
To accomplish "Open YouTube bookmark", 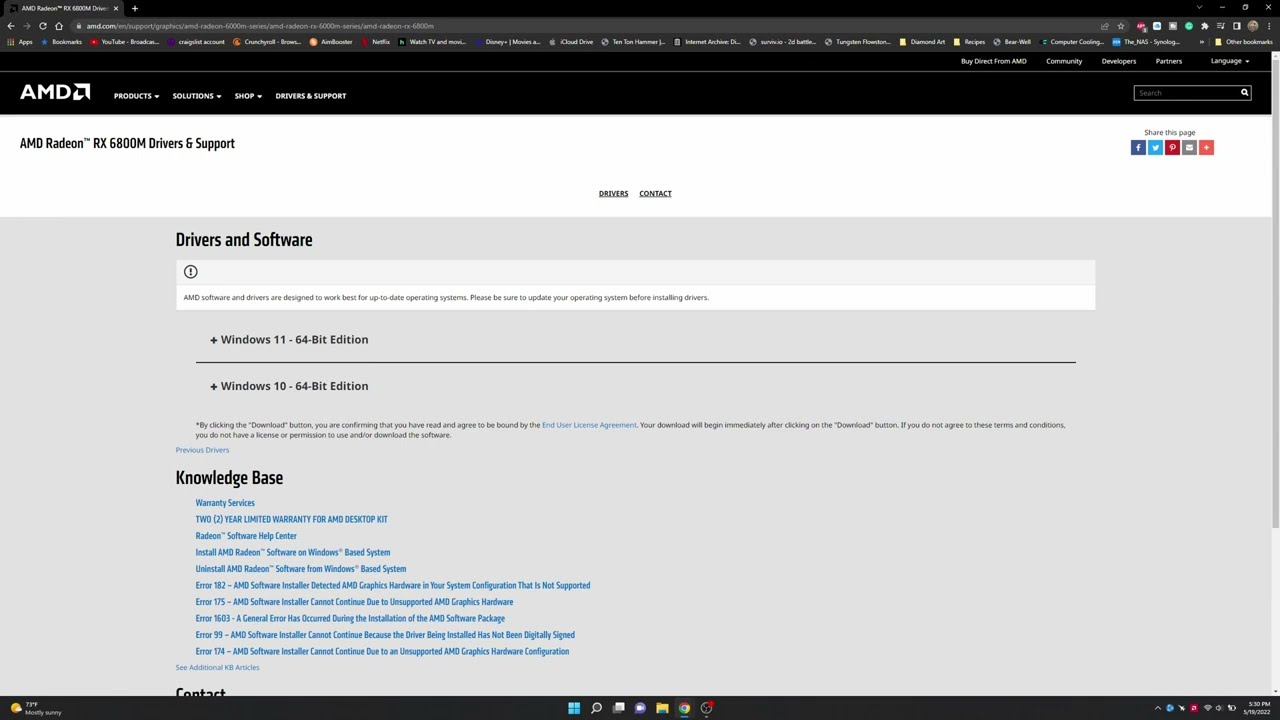I will [x=124, y=42].
